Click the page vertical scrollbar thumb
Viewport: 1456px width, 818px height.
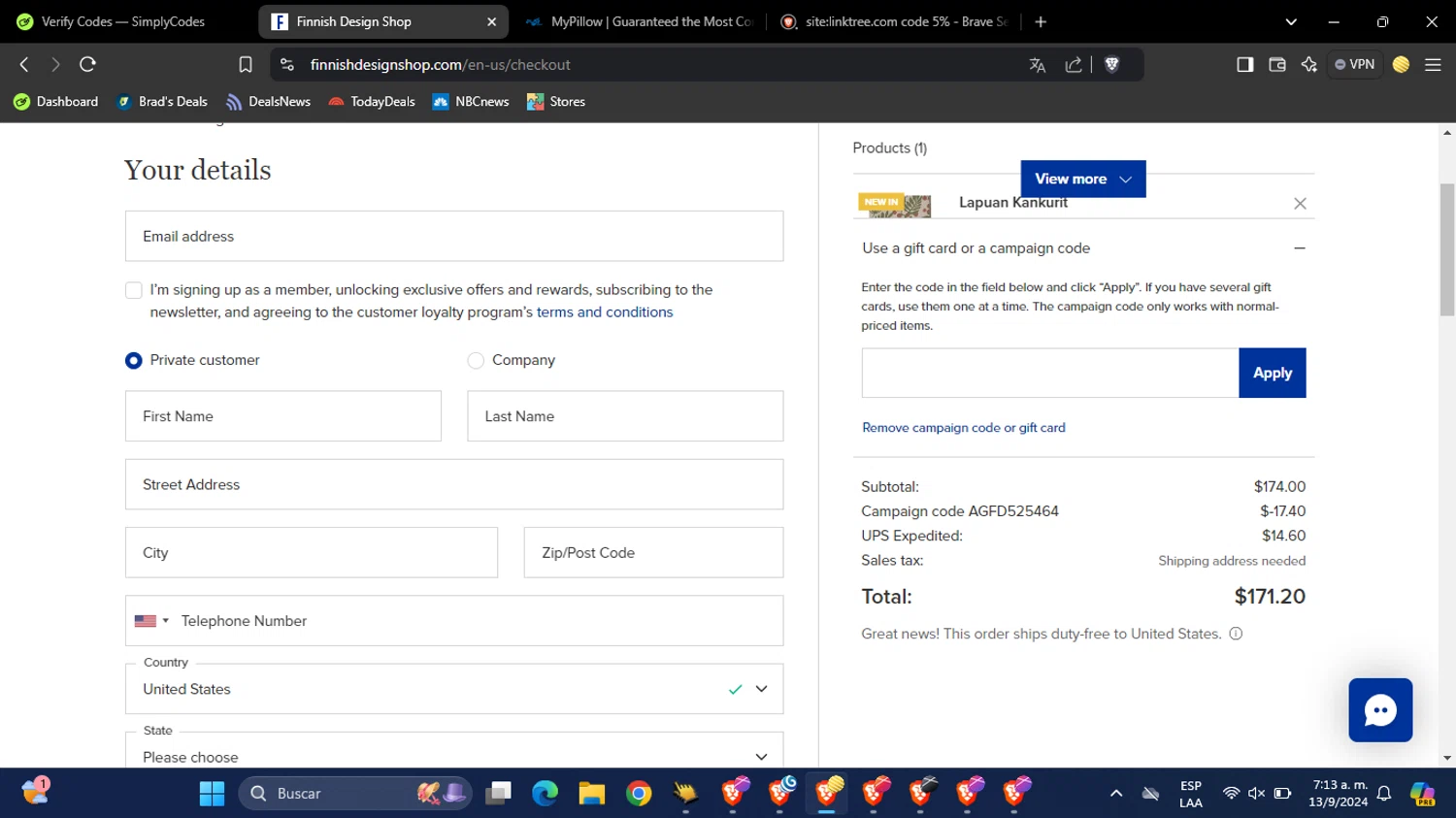(1447, 249)
